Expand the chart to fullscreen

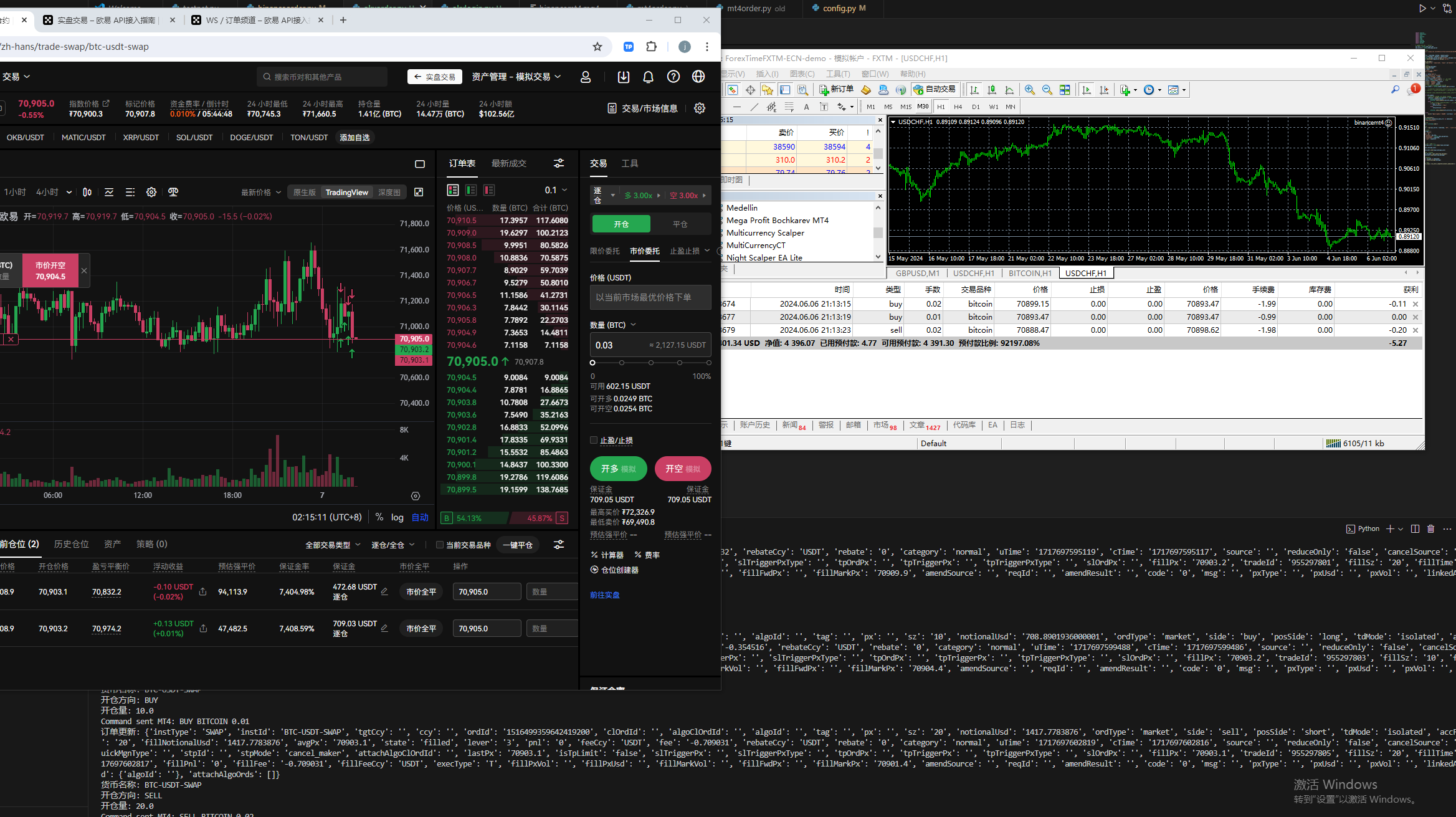pyautogui.click(x=419, y=193)
